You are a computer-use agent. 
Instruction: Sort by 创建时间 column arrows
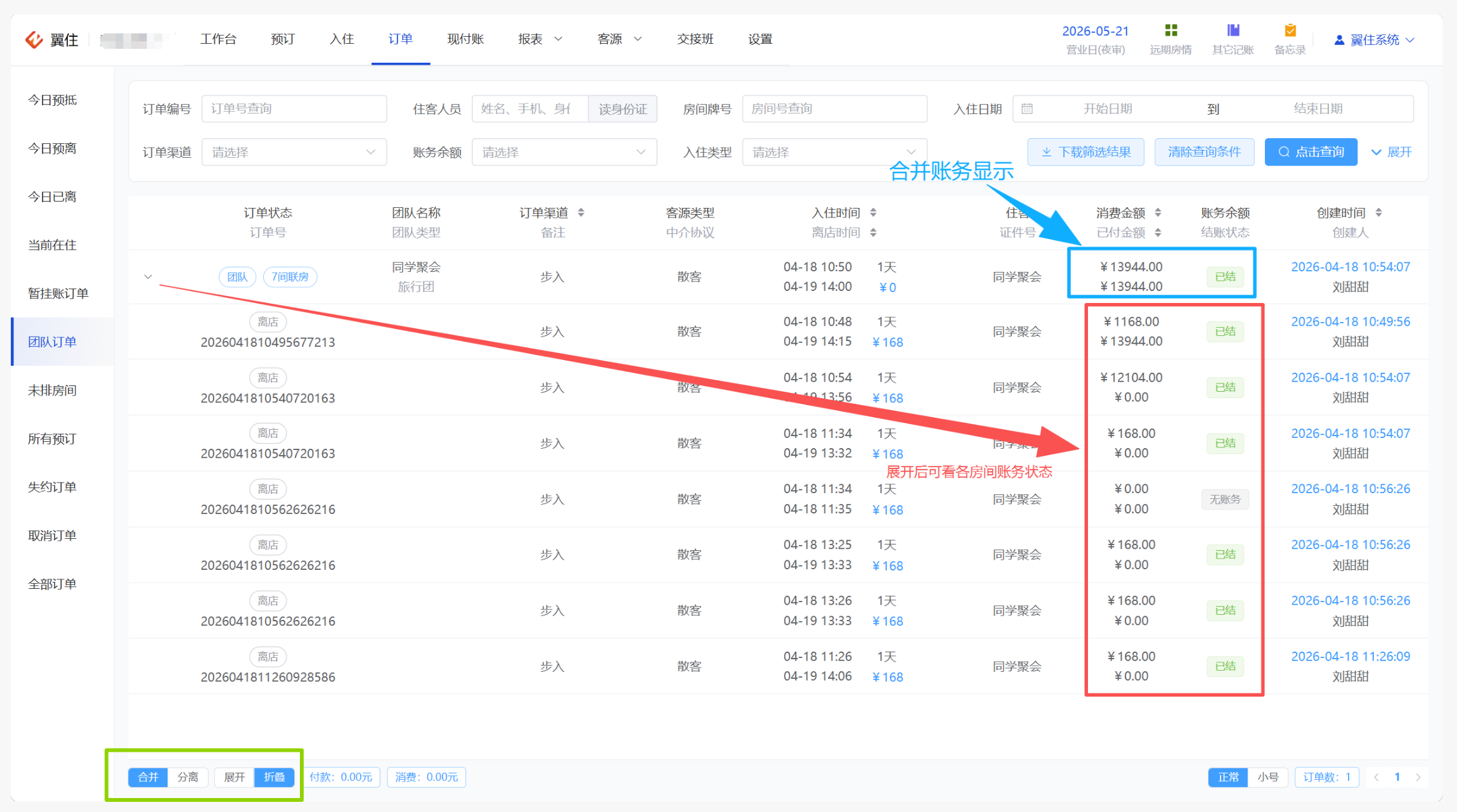click(x=1378, y=212)
